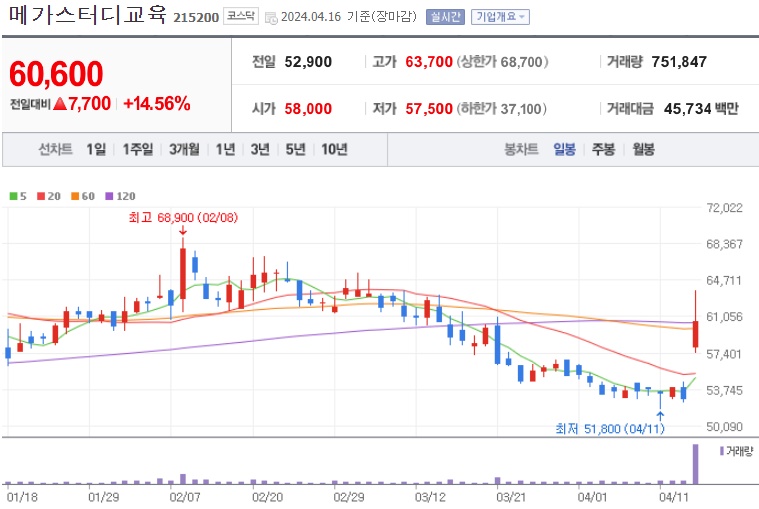Screen dimensions: 759x509
Task: Click the orange 60-day moving average swatch
Action: [x=75, y=196]
